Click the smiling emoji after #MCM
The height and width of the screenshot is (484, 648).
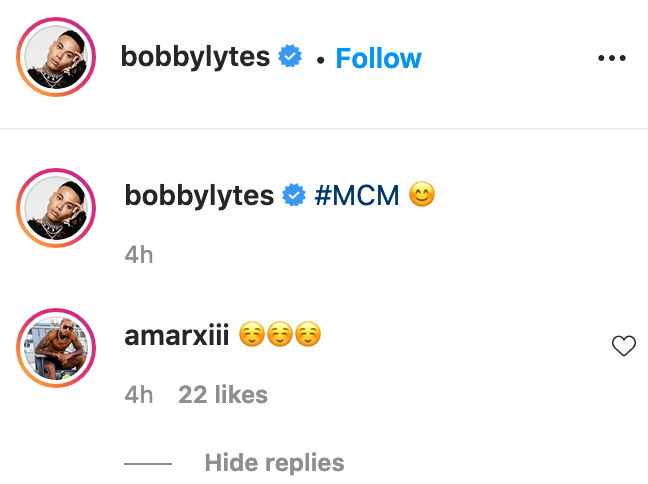pos(423,196)
